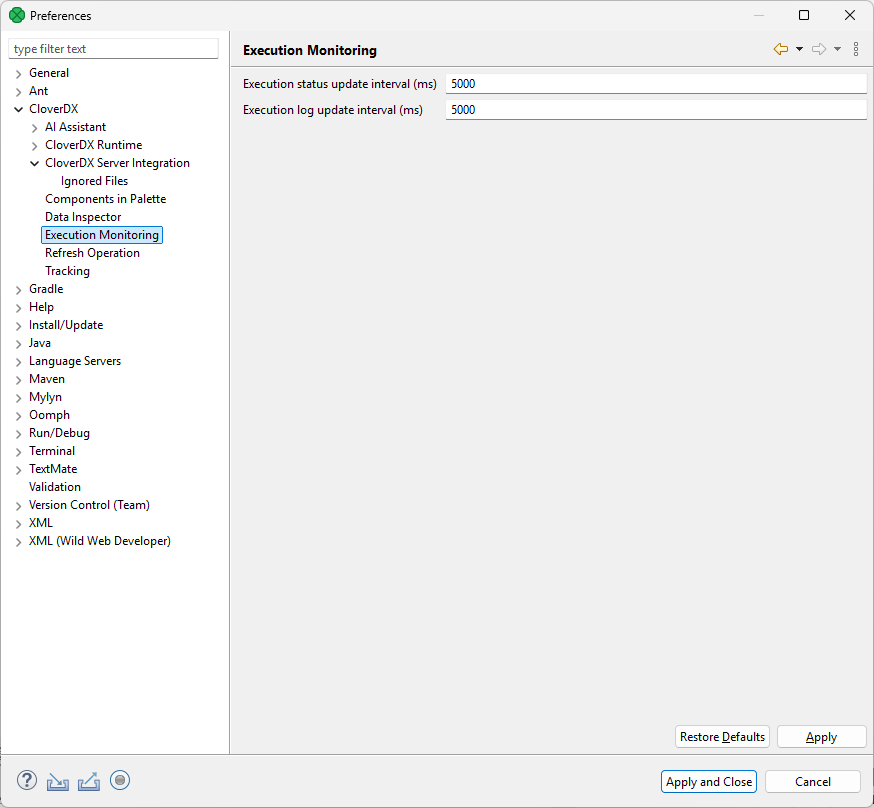
Task: Expand the TextMate tree node
Action: coord(18,470)
